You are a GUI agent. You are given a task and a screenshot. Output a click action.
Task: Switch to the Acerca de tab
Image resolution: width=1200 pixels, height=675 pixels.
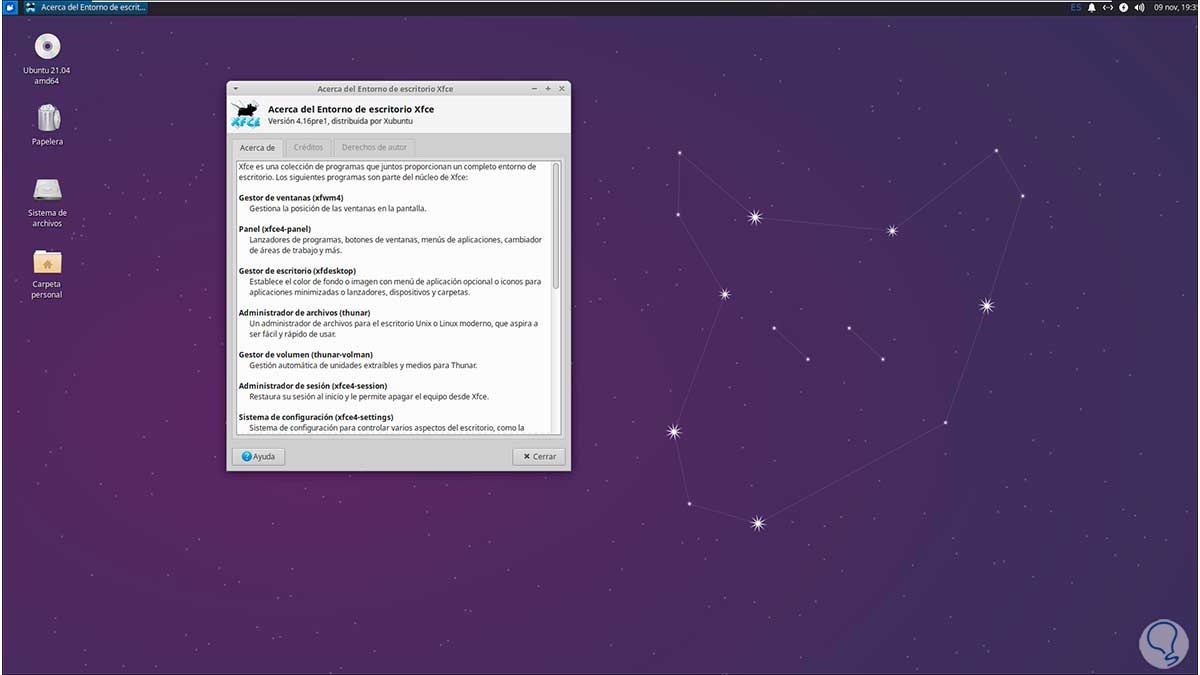257,147
